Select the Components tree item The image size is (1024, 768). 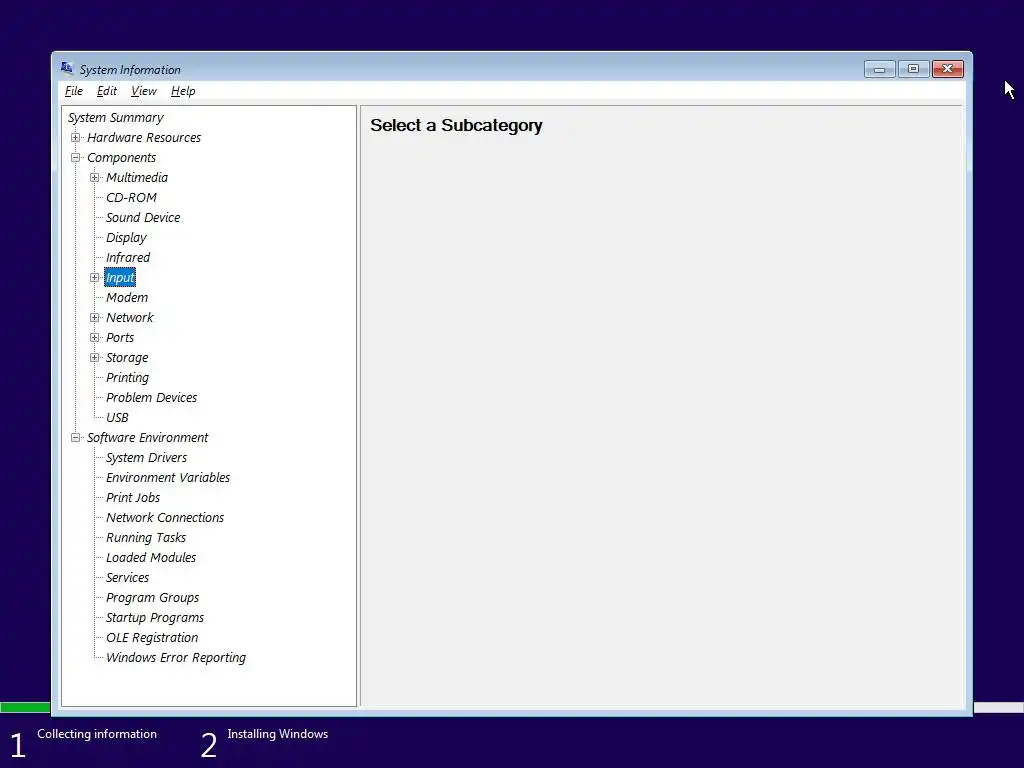coord(121,157)
